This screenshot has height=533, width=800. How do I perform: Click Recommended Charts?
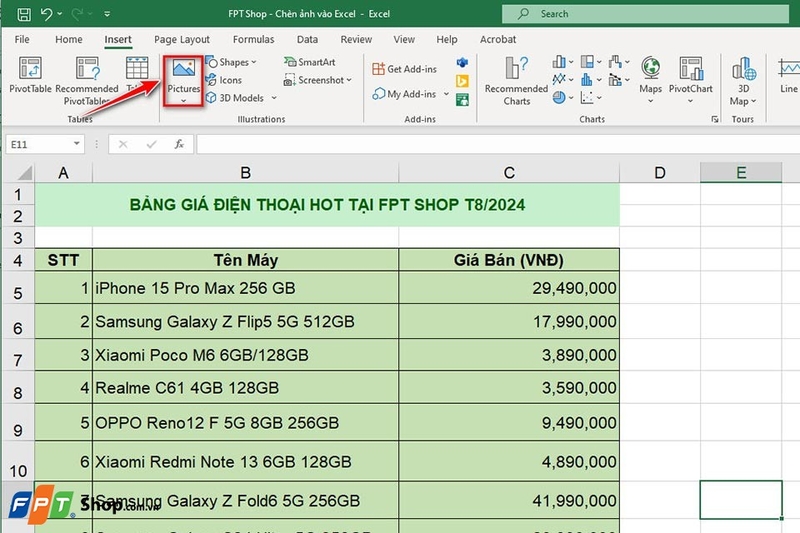tap(516, 81)
